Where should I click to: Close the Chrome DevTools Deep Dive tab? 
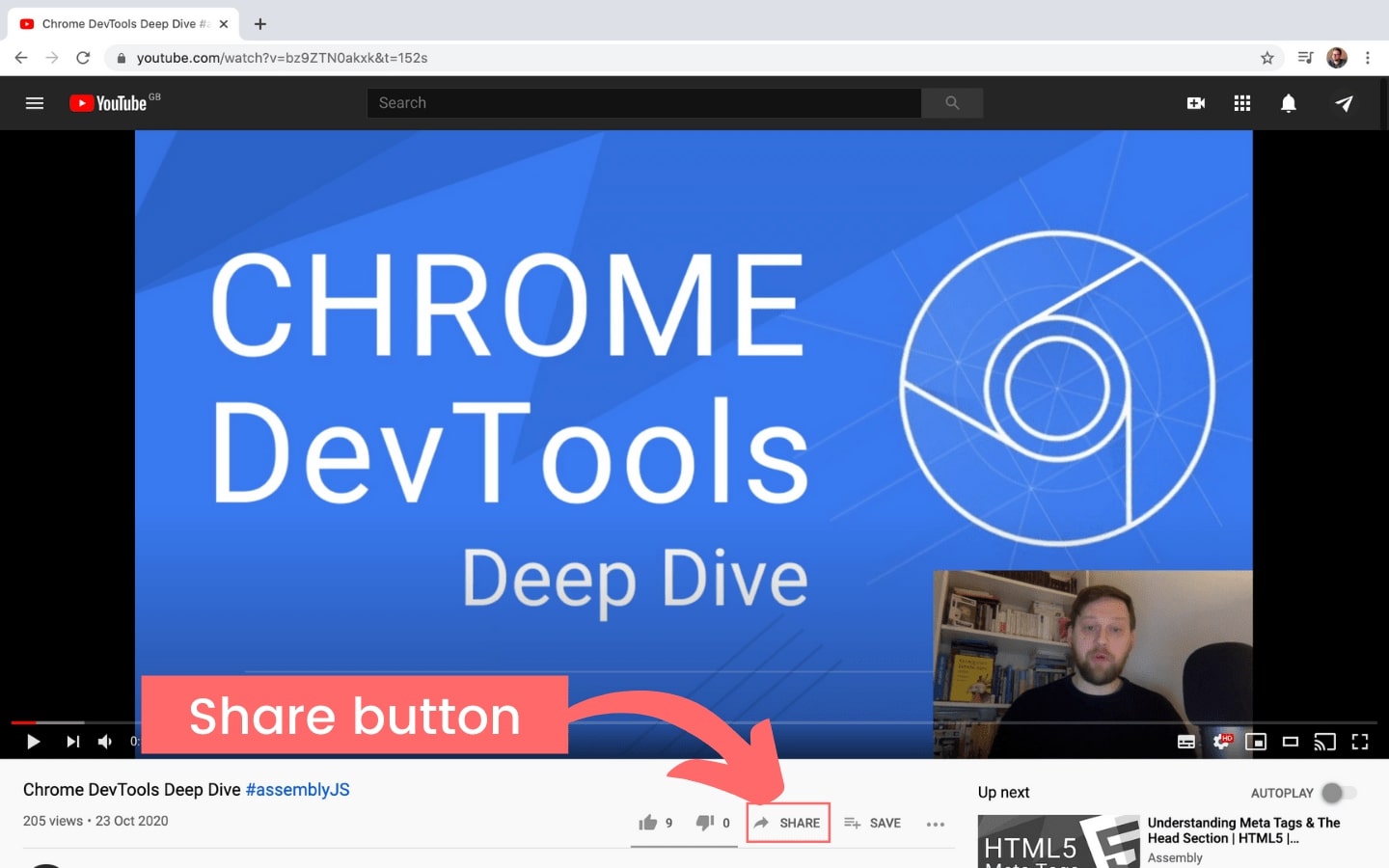tap(224, 24)
